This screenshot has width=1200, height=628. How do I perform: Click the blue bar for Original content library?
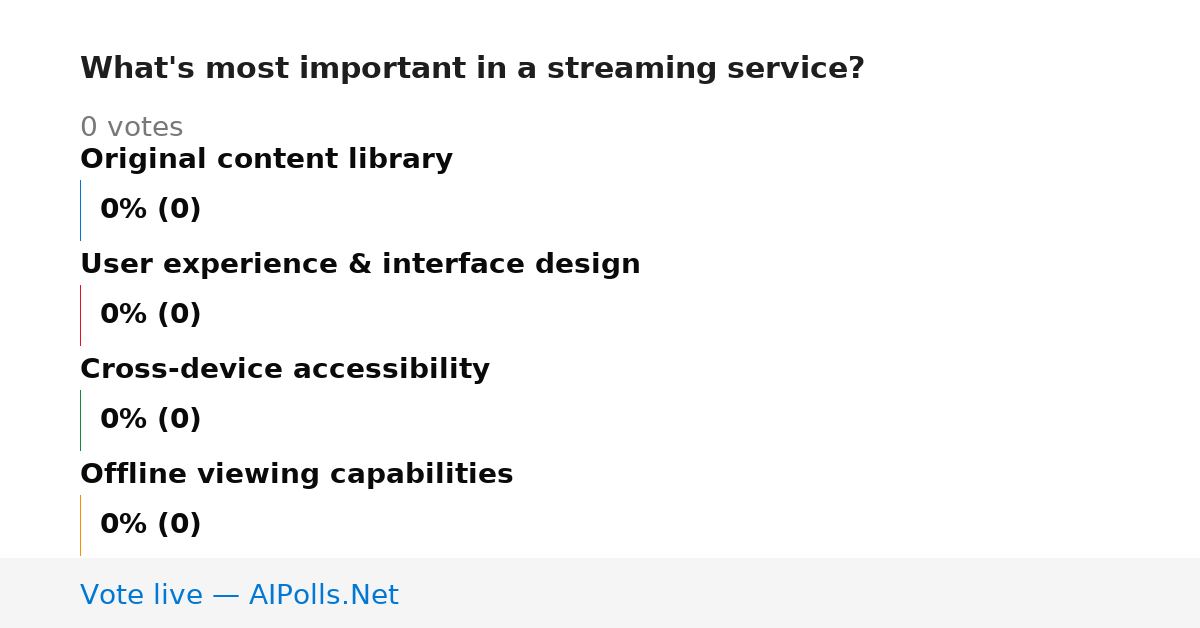[x=80, y=210]
